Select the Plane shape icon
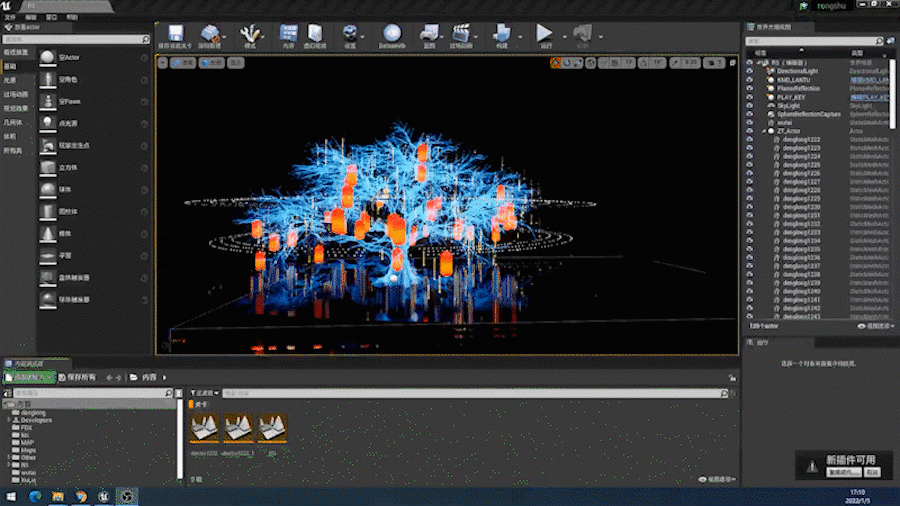Screen dimensions: 900x506 pos(48,256)
